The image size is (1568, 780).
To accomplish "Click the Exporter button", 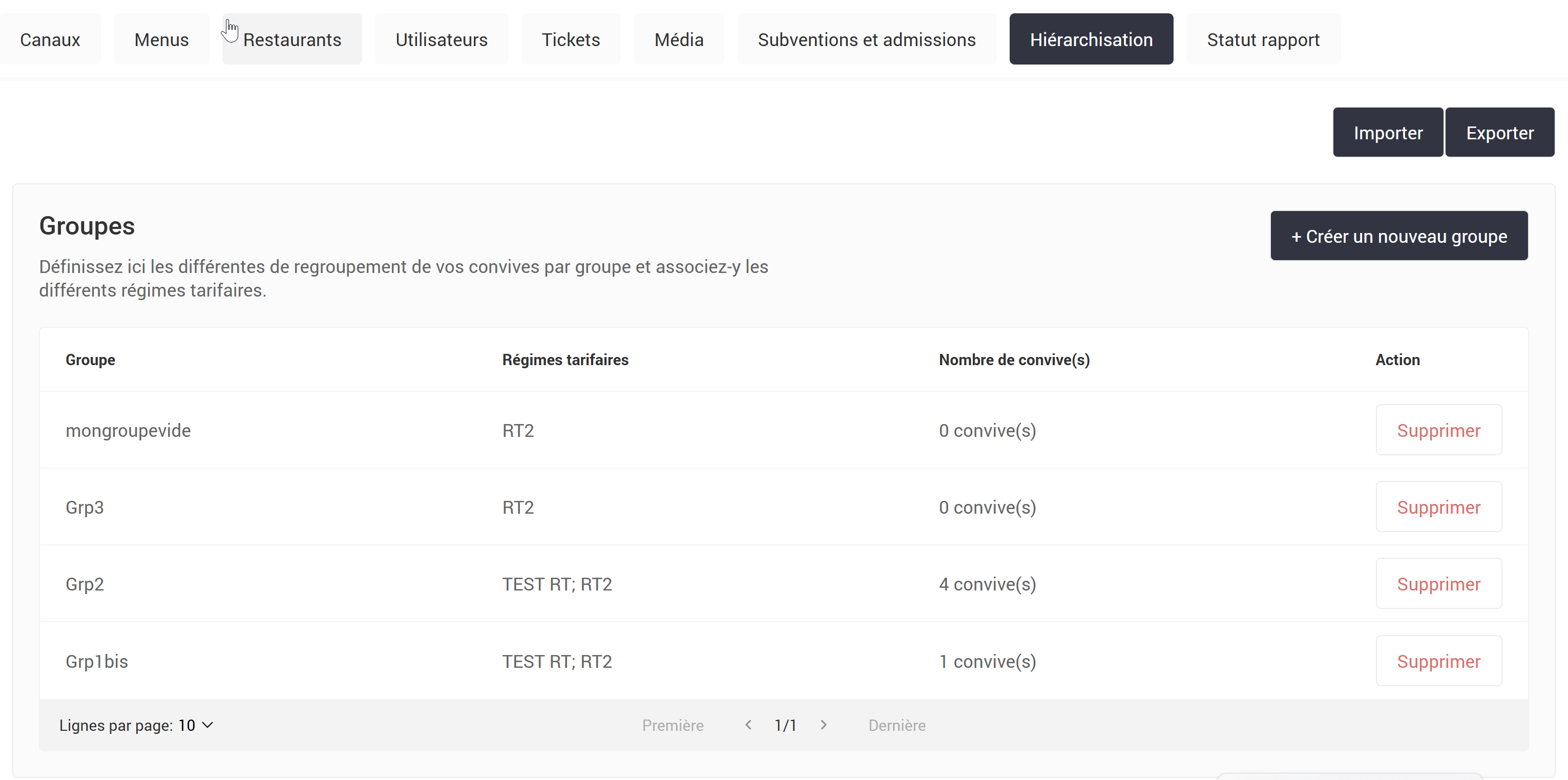I will (1500, 132).
